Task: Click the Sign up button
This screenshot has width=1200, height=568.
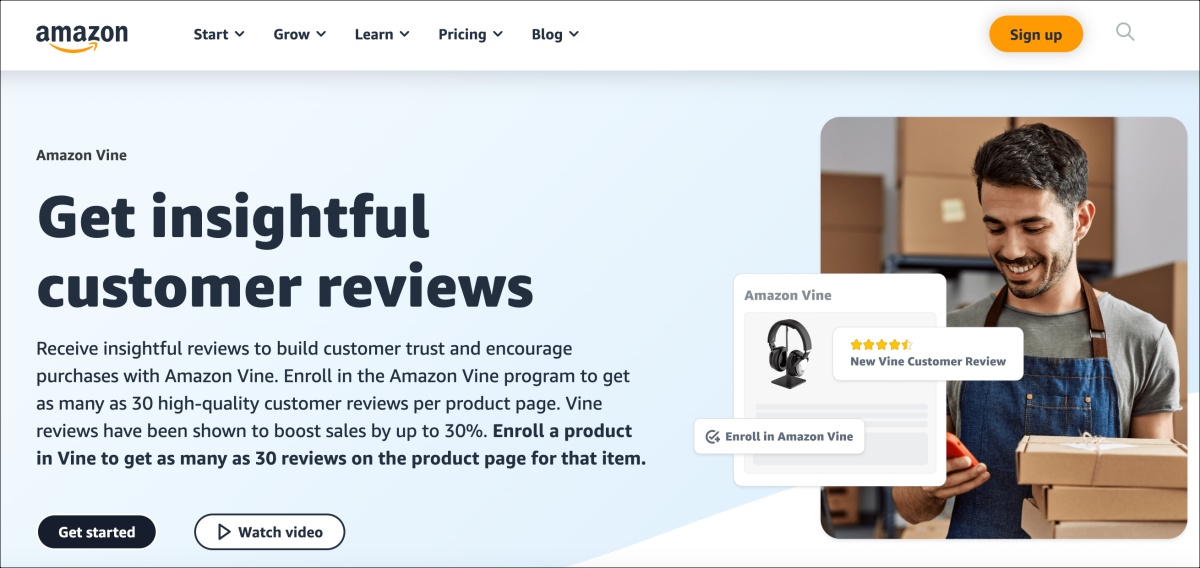Action: (1036, 34)
